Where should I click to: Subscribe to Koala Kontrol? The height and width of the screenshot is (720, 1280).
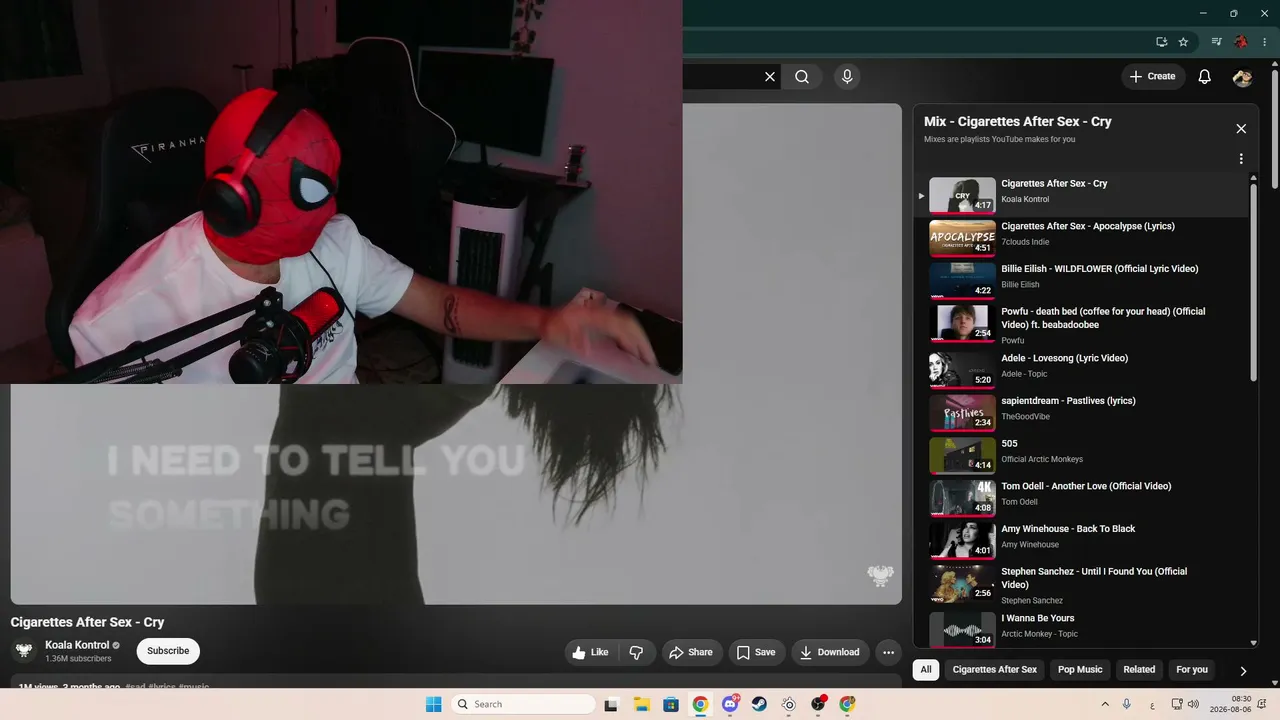point(168,651)
